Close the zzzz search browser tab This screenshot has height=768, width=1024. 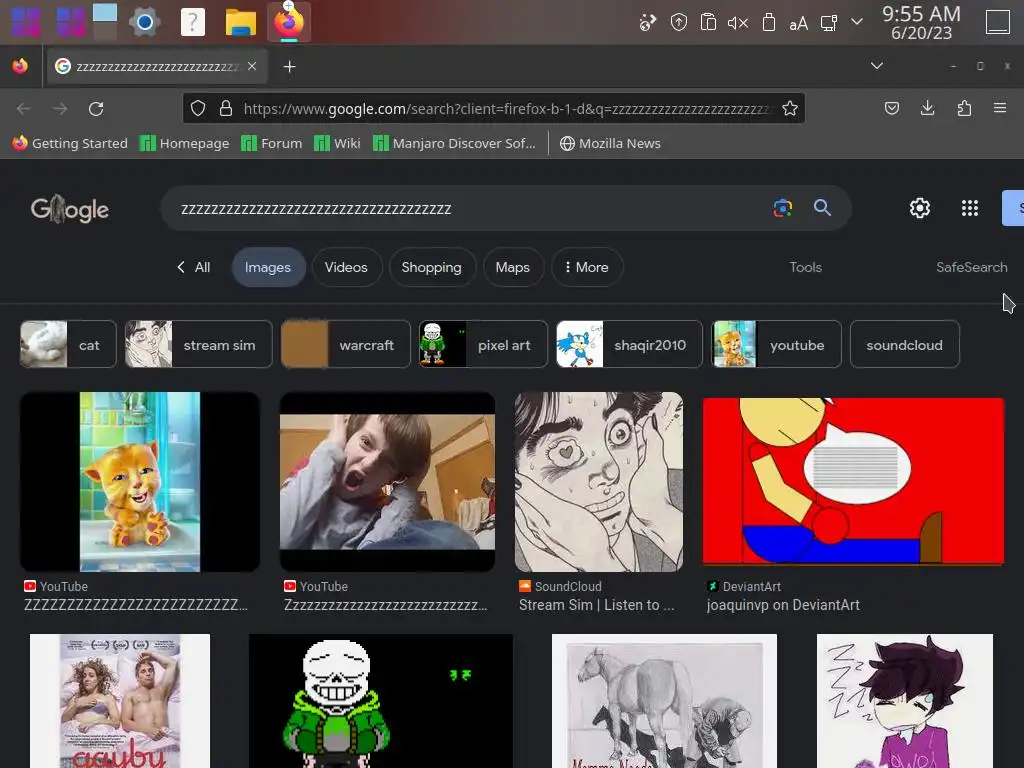tap(252, 66)
